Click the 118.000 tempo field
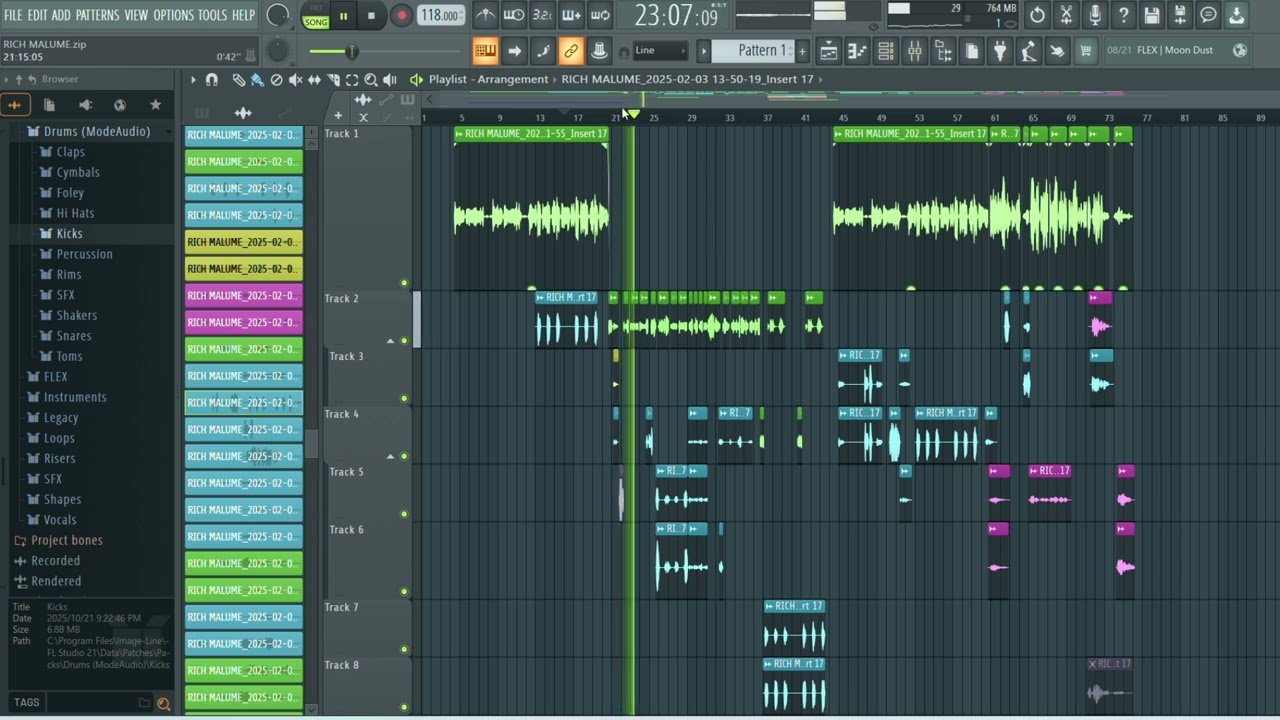 [x=439, y=15]
